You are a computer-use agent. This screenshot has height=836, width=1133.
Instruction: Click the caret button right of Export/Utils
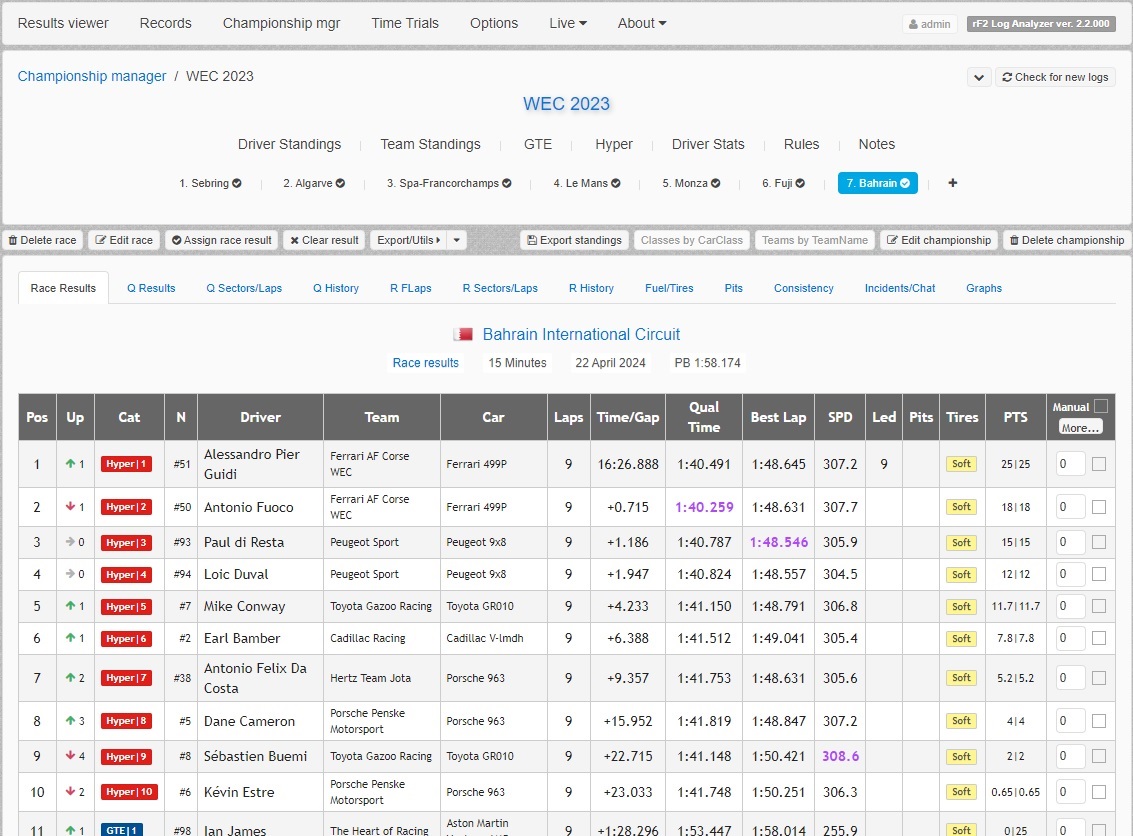point(457,240)
